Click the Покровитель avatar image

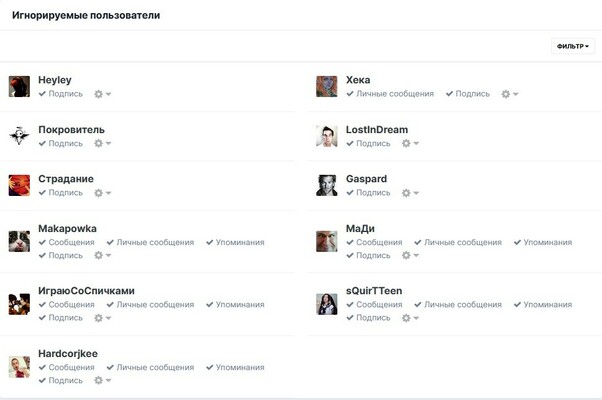[19, 136]
